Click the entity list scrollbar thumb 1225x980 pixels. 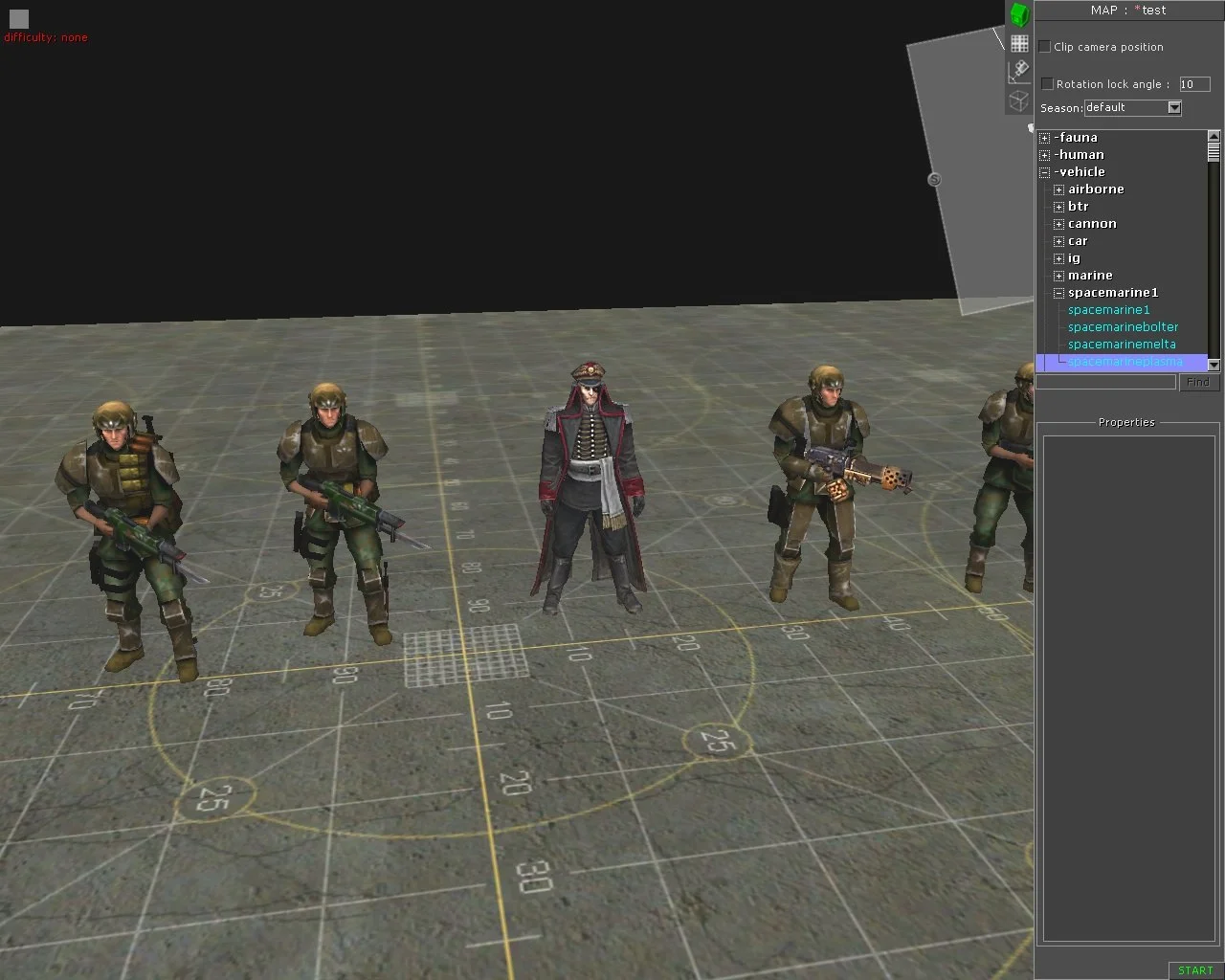[1214, 152]
